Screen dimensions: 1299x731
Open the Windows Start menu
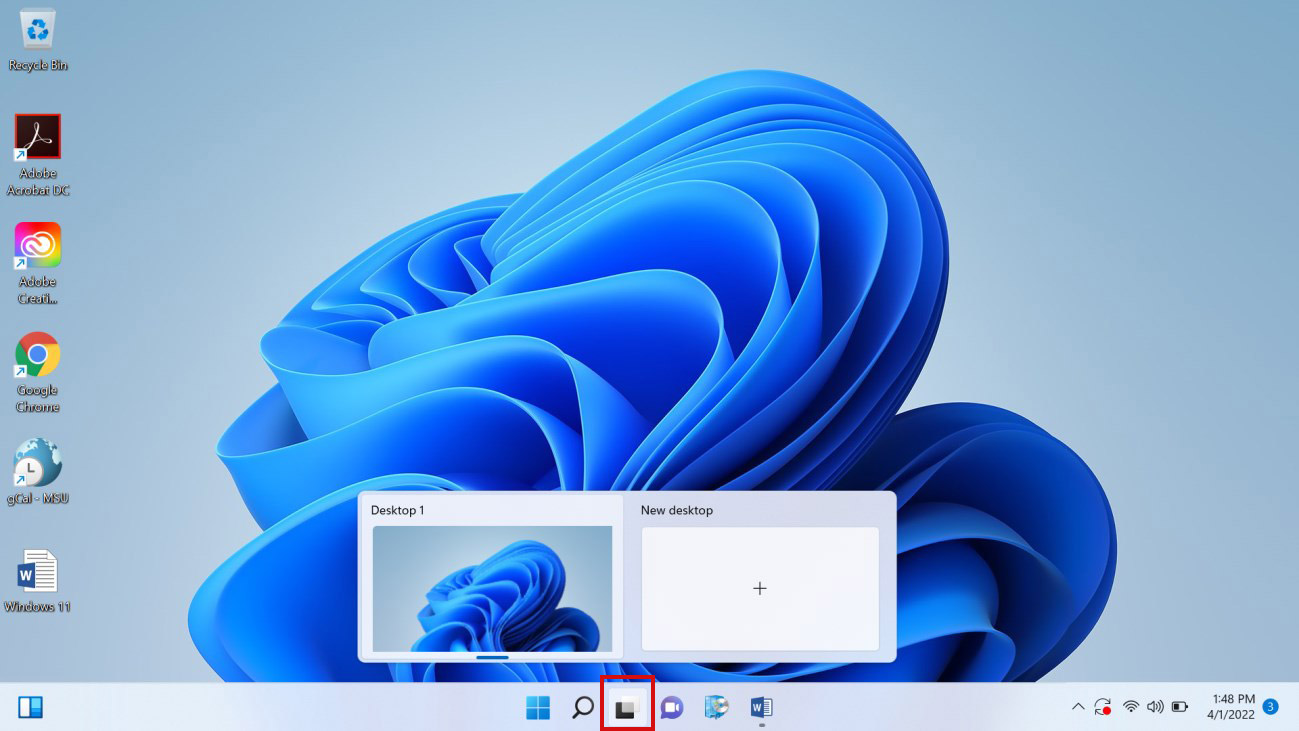tap(538, 708)
